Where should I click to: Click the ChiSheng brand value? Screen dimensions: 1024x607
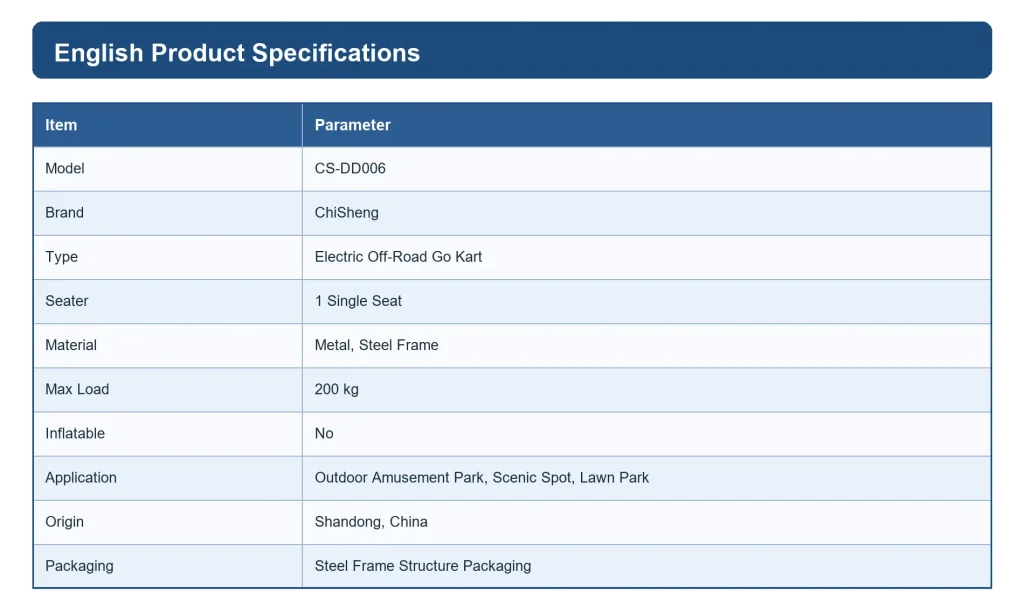click(347, 213)
